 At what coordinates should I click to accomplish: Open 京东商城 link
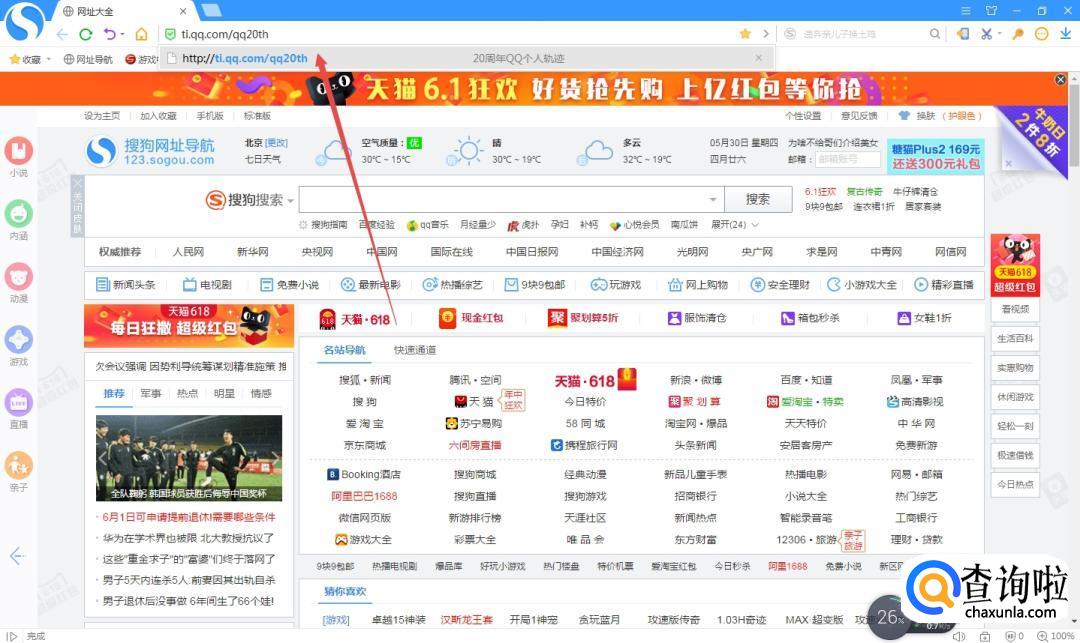coord(365,445)
